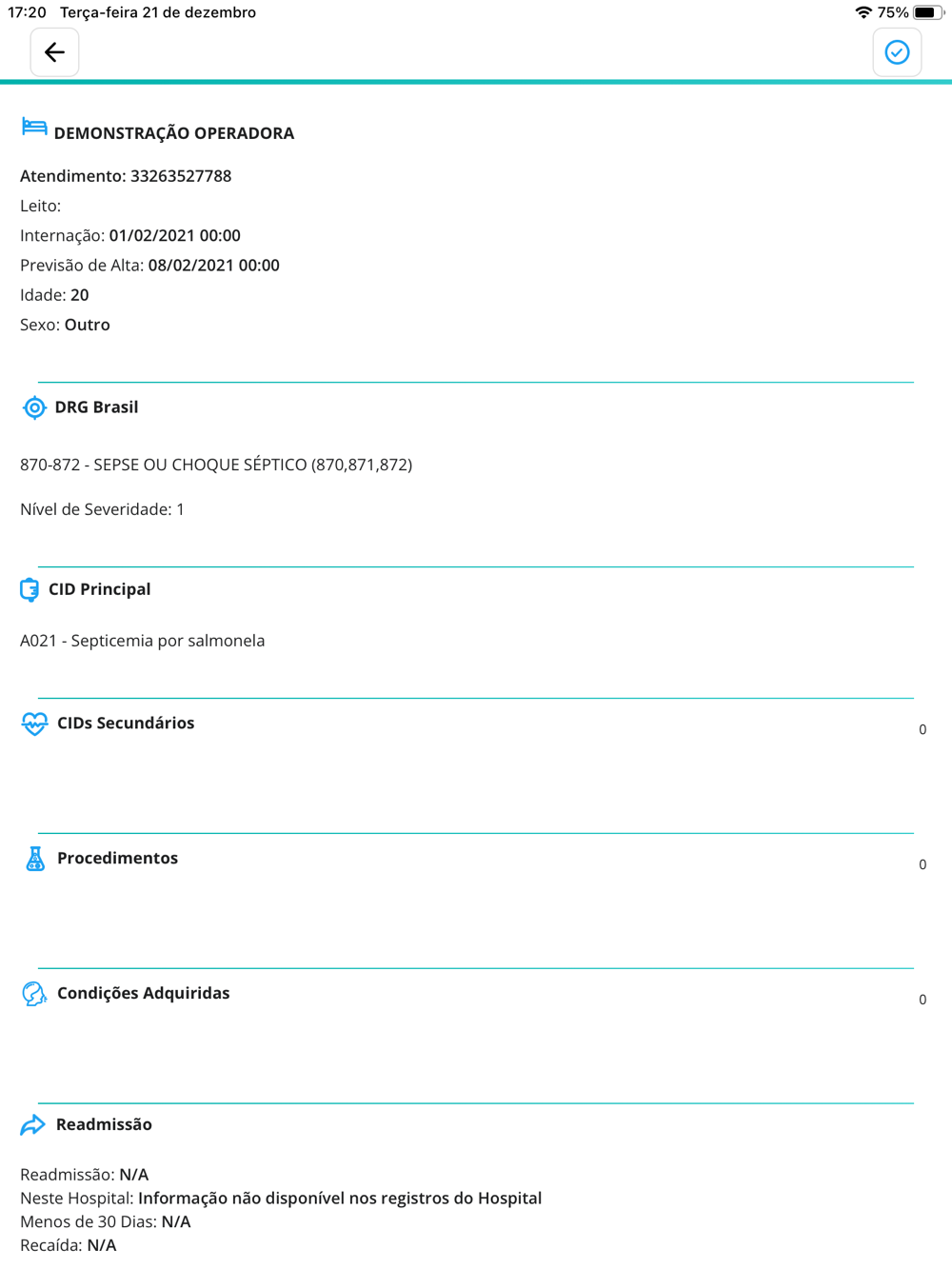Tap the DRG Brasil target icon
The height and width of the screenshot is (1269, 952).
pos(34,407)
